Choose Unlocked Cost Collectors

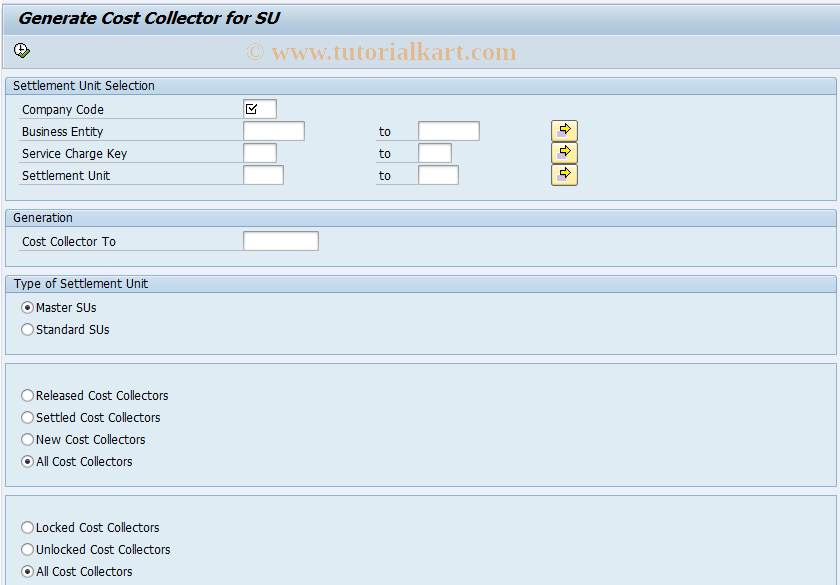27,549
